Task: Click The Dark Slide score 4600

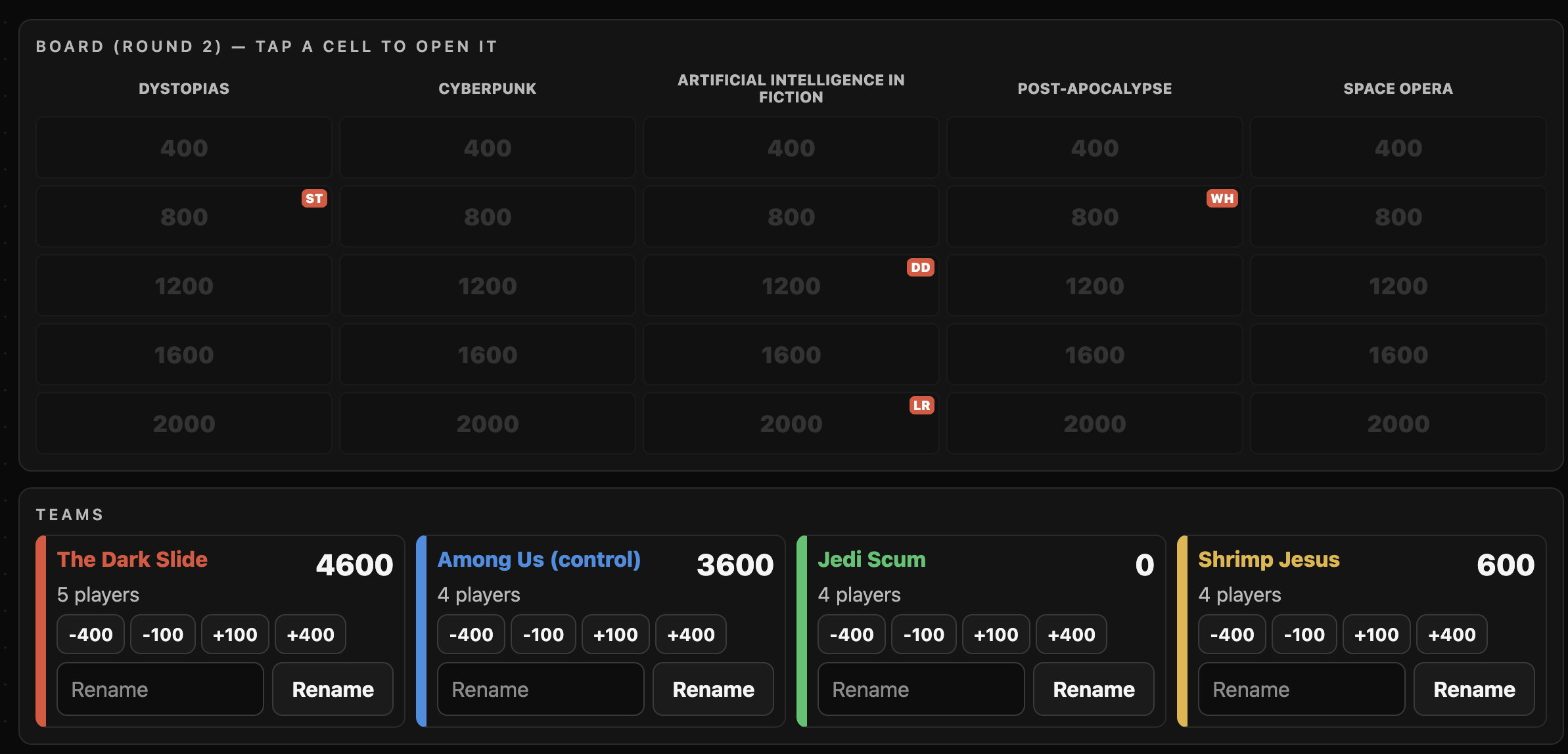Action: click(x=354, y=565)
